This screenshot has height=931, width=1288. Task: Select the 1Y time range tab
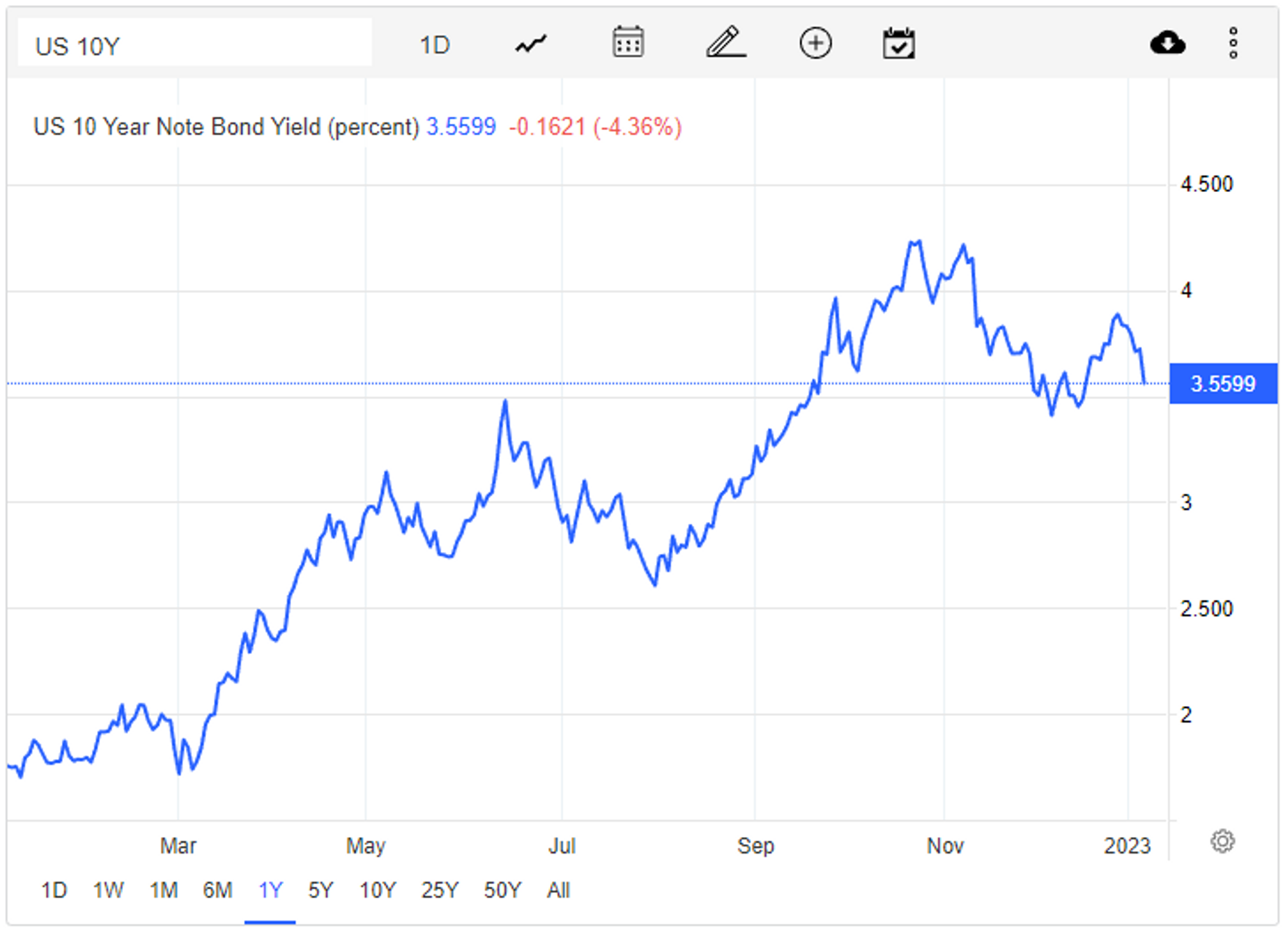270,890
